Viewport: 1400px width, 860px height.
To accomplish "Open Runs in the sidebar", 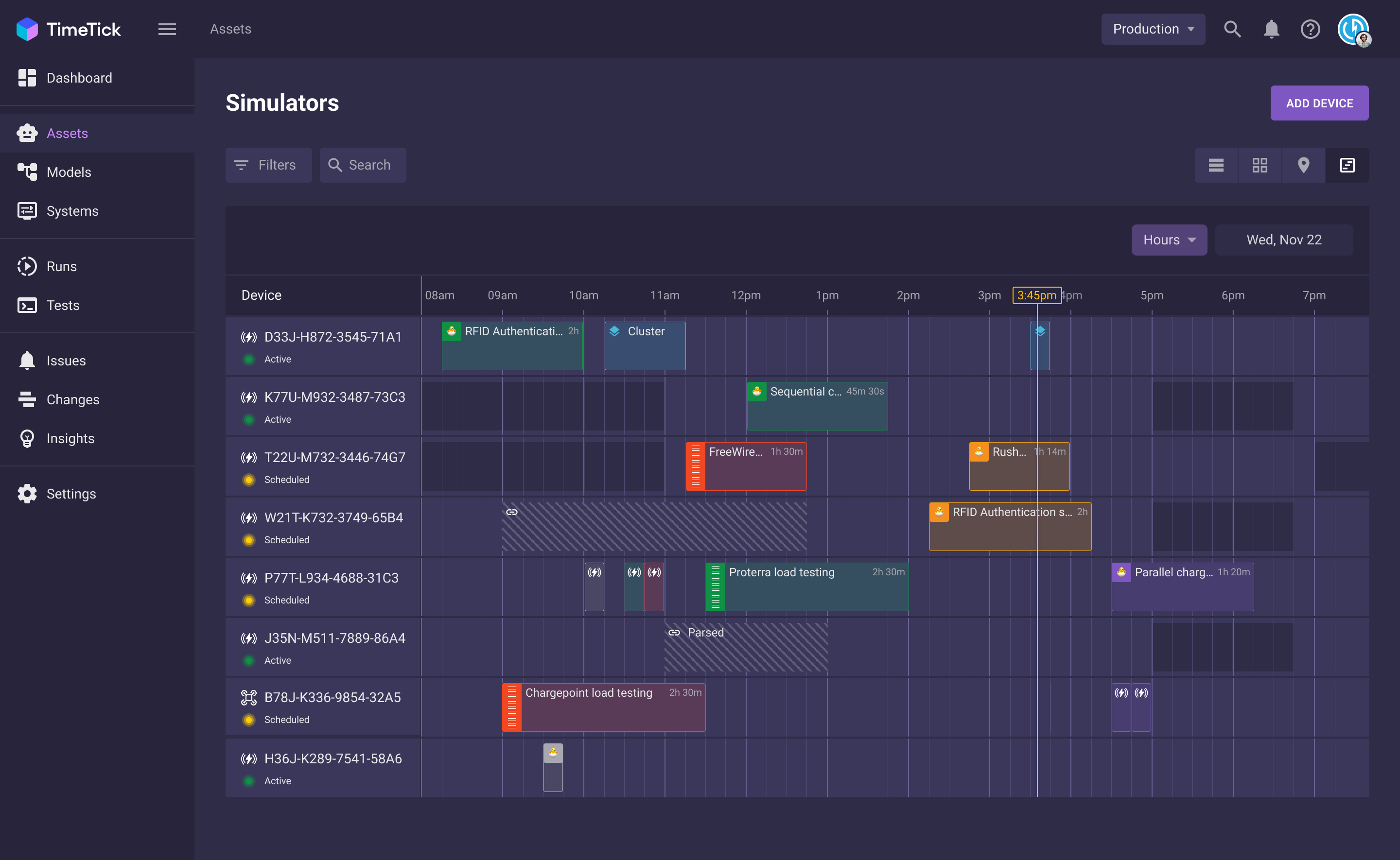I will tap(61, 266).
